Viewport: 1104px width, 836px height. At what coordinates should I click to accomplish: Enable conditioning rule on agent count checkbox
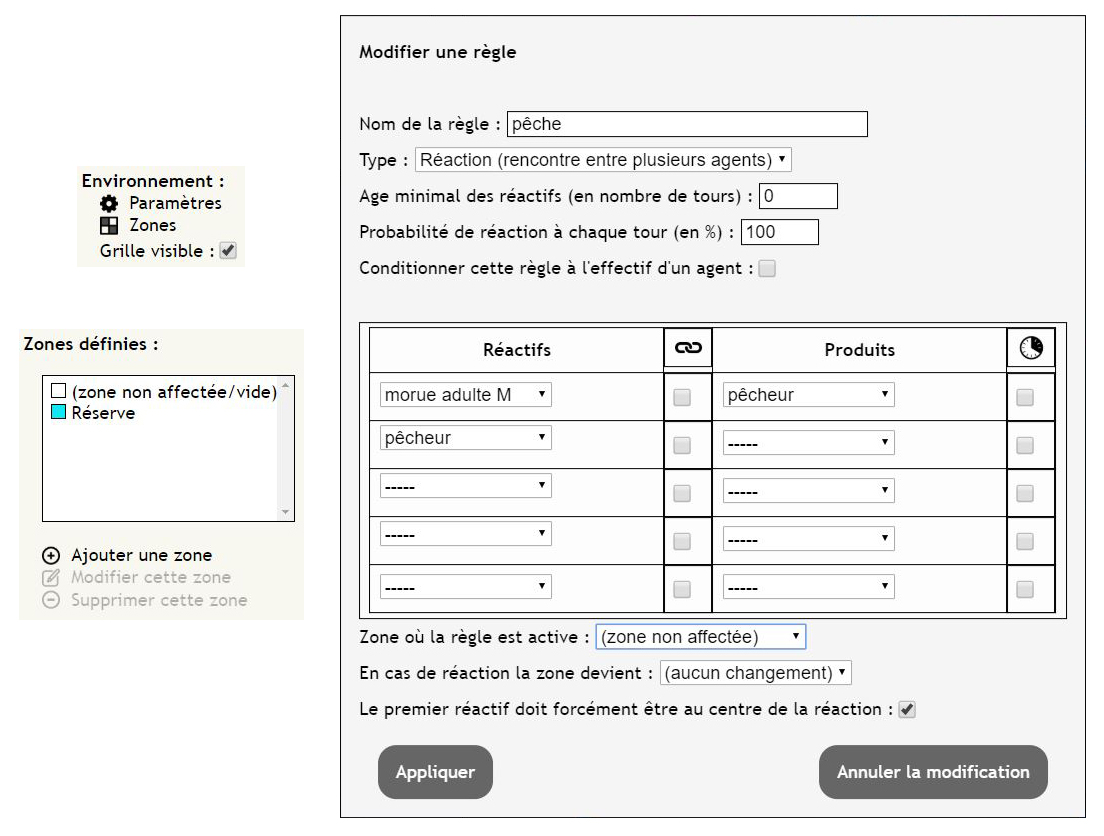(767, 268)
